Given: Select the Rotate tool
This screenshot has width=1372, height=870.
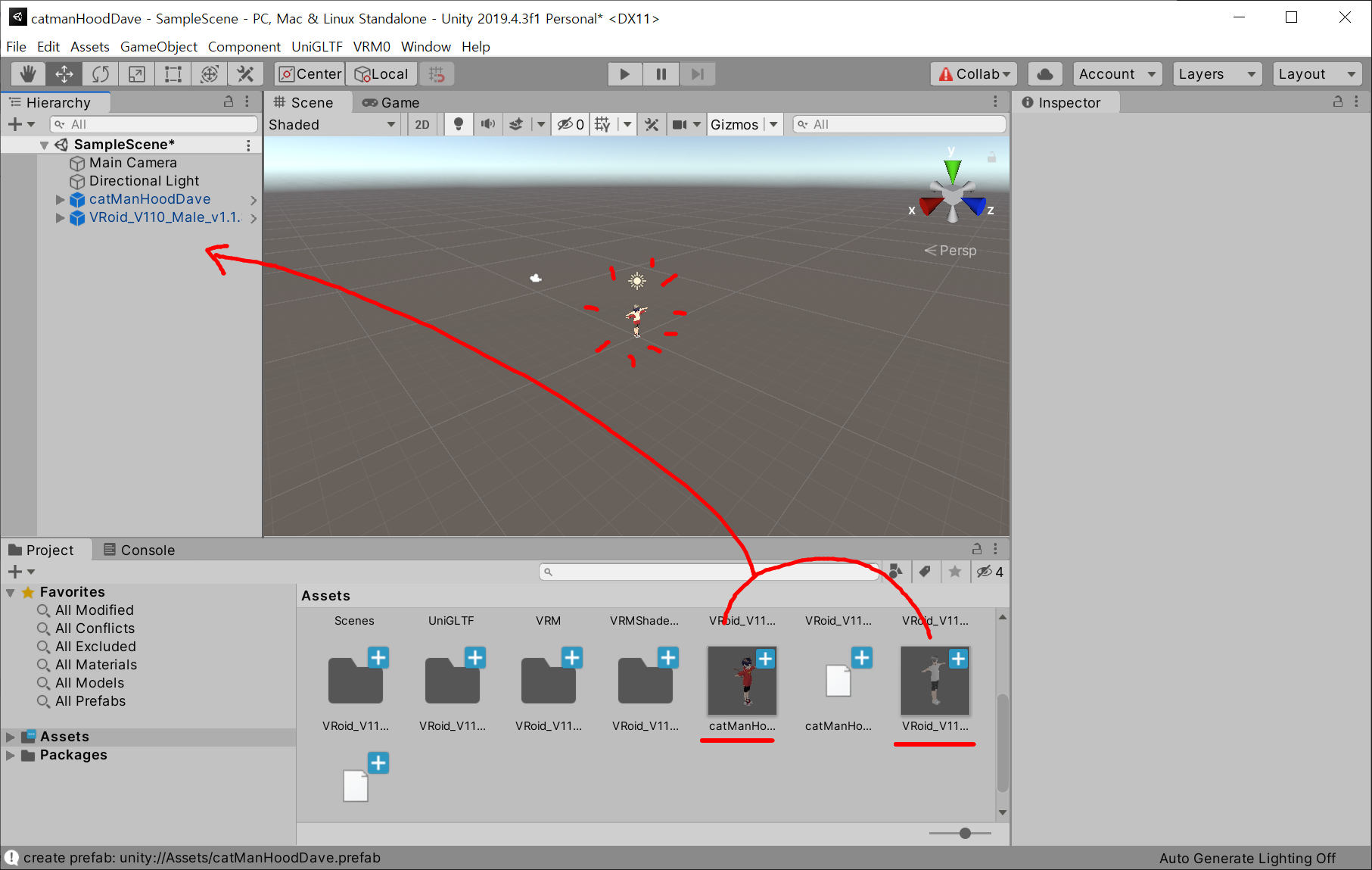Looking at the screenshot, I should tap(101, 73).
